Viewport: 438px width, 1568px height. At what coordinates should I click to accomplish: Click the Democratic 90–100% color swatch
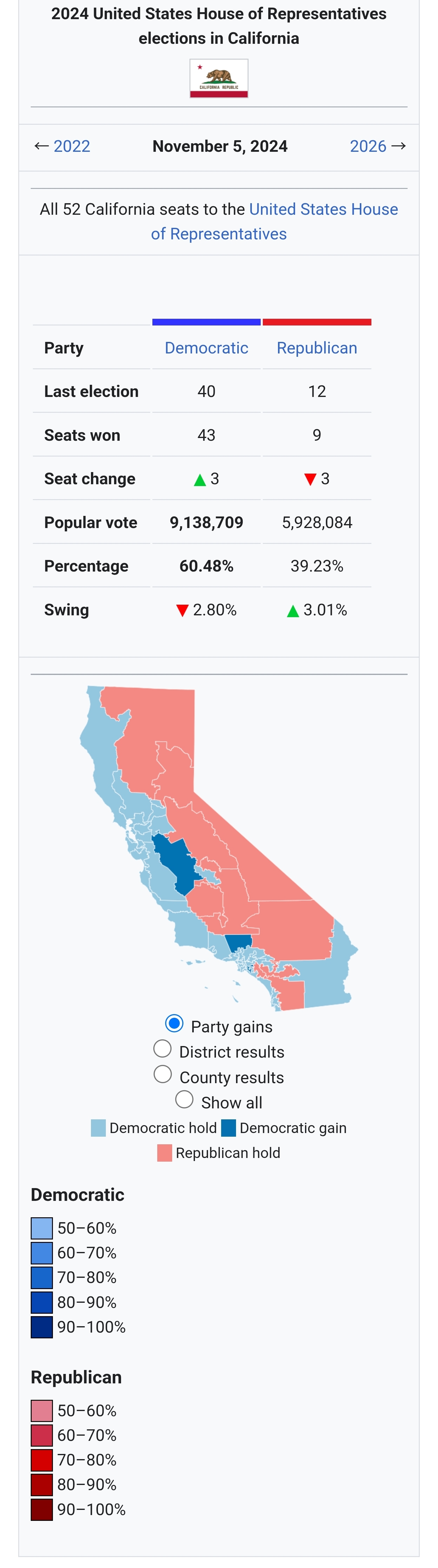(42, 1327)
